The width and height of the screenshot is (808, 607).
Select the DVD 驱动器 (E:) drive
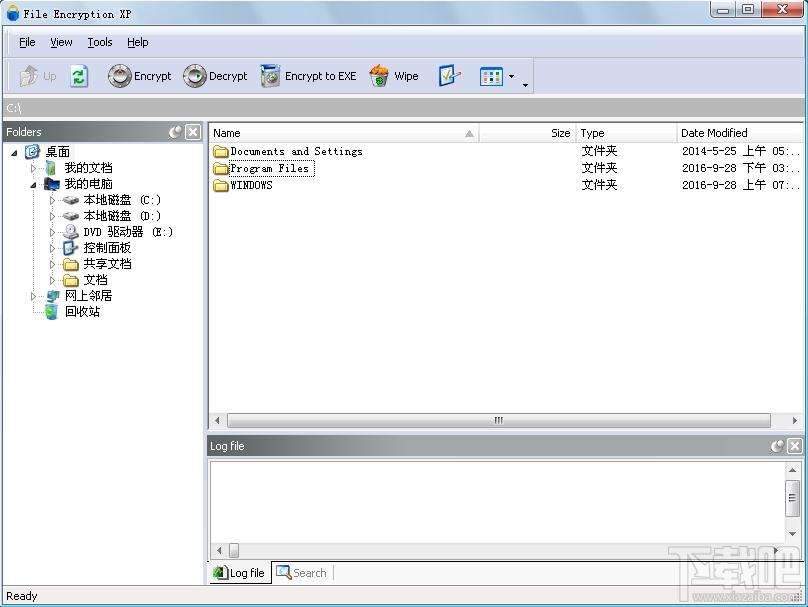[128, 231]
